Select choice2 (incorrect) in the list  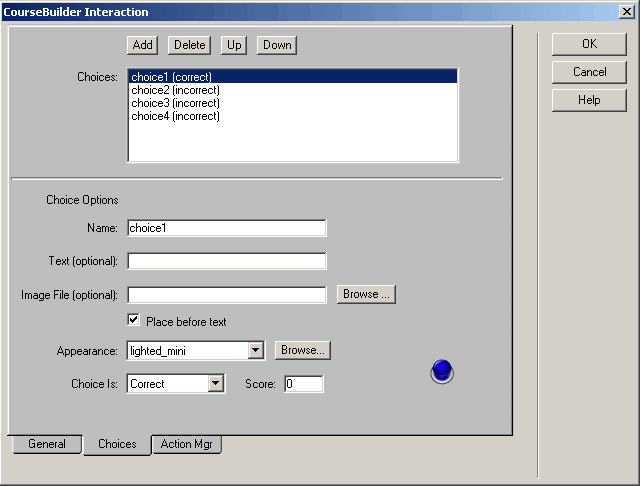[x=293, y=90]
